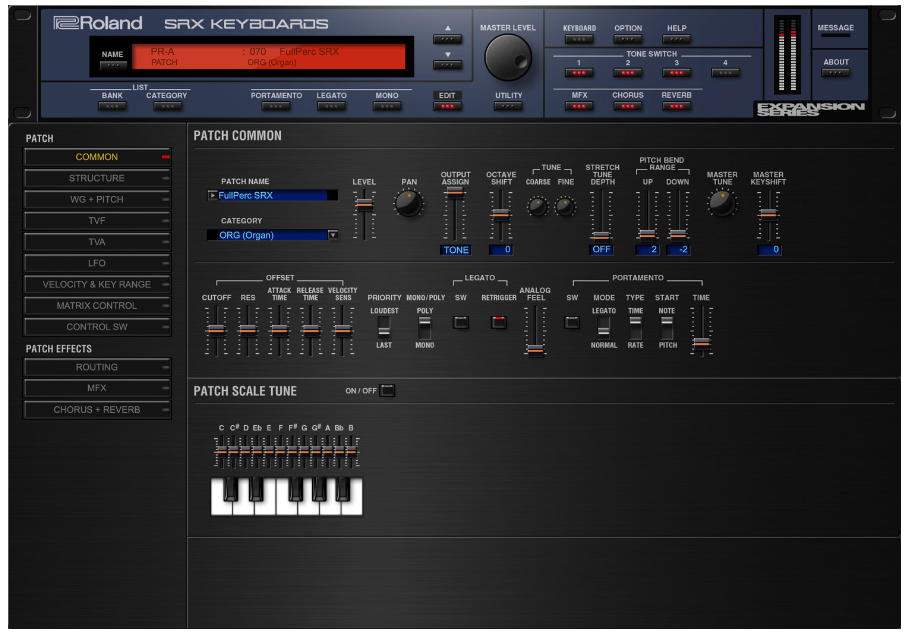
Task: Toggle the Chorus switch
Action: pyautogui.click(x=628, y=107)
